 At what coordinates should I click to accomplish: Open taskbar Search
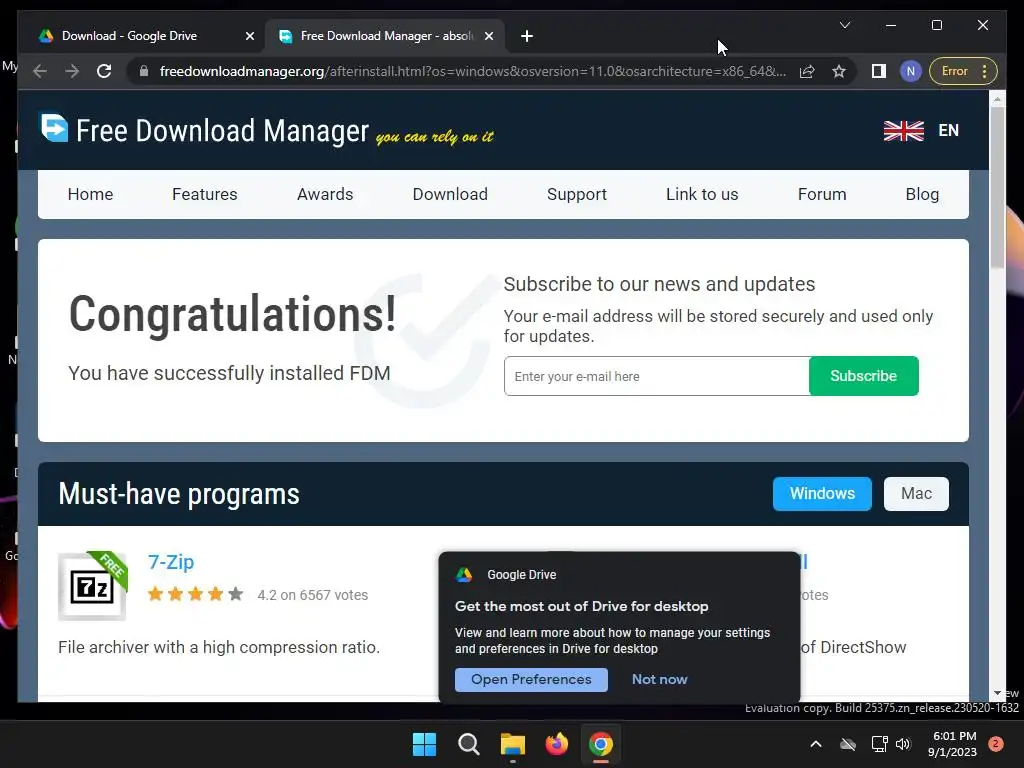(468, 744)
